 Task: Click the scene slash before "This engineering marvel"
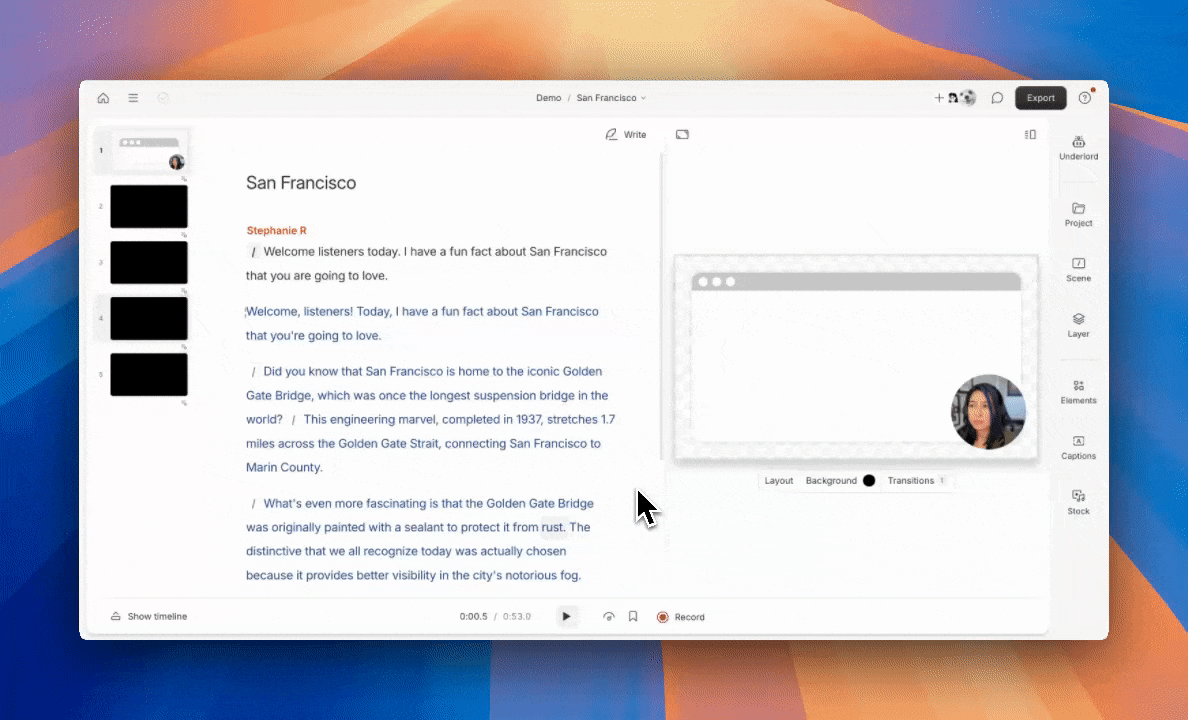click(x=293, y=420)
